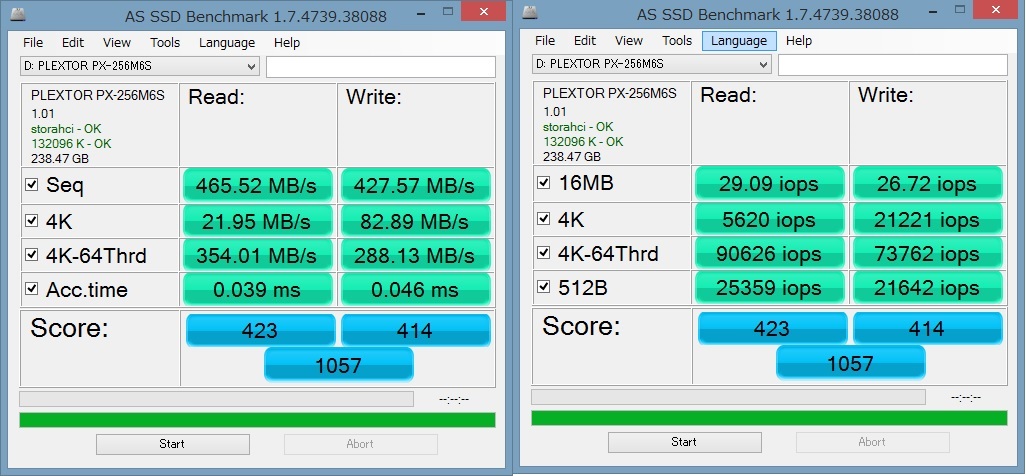
Task: Uncheck the 512B test checkbox
Action: [543, 287]
